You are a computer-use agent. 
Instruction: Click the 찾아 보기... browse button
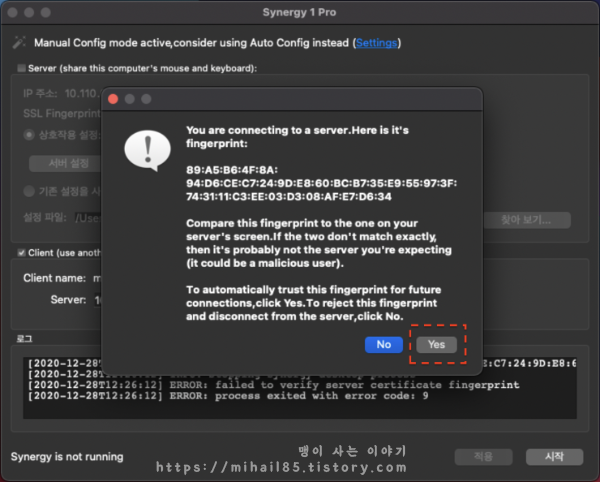527,220
